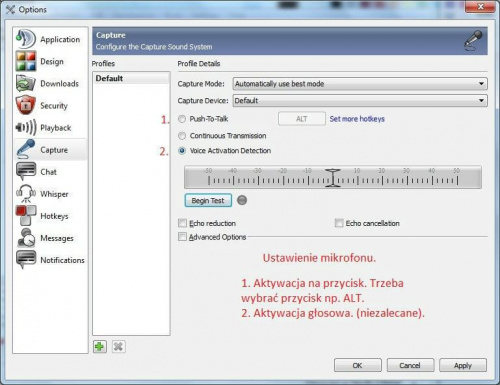
Task: Open the Chat speech bubble icon
Action: [26, 171]
